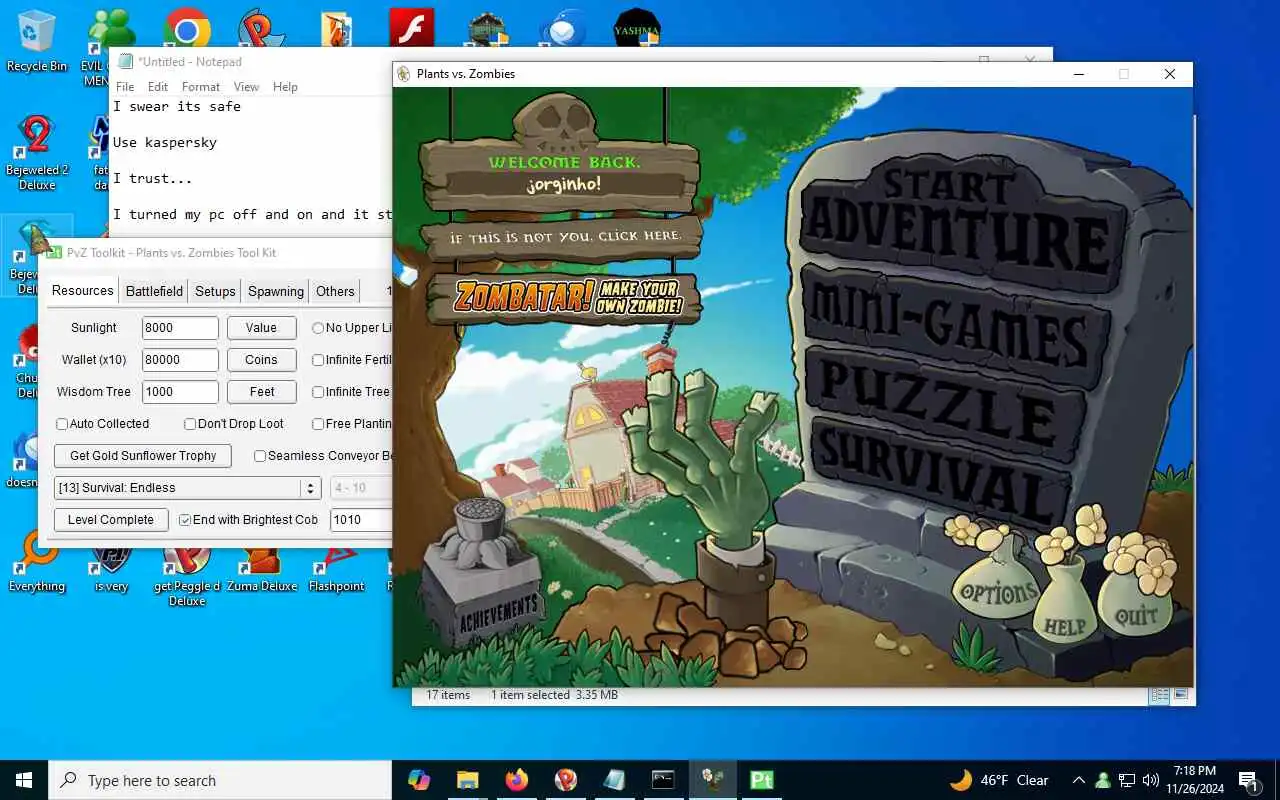The image size is (1280, 800).
Task: Open the Adobe Flash desktop icon
Action: pos(411,28)
